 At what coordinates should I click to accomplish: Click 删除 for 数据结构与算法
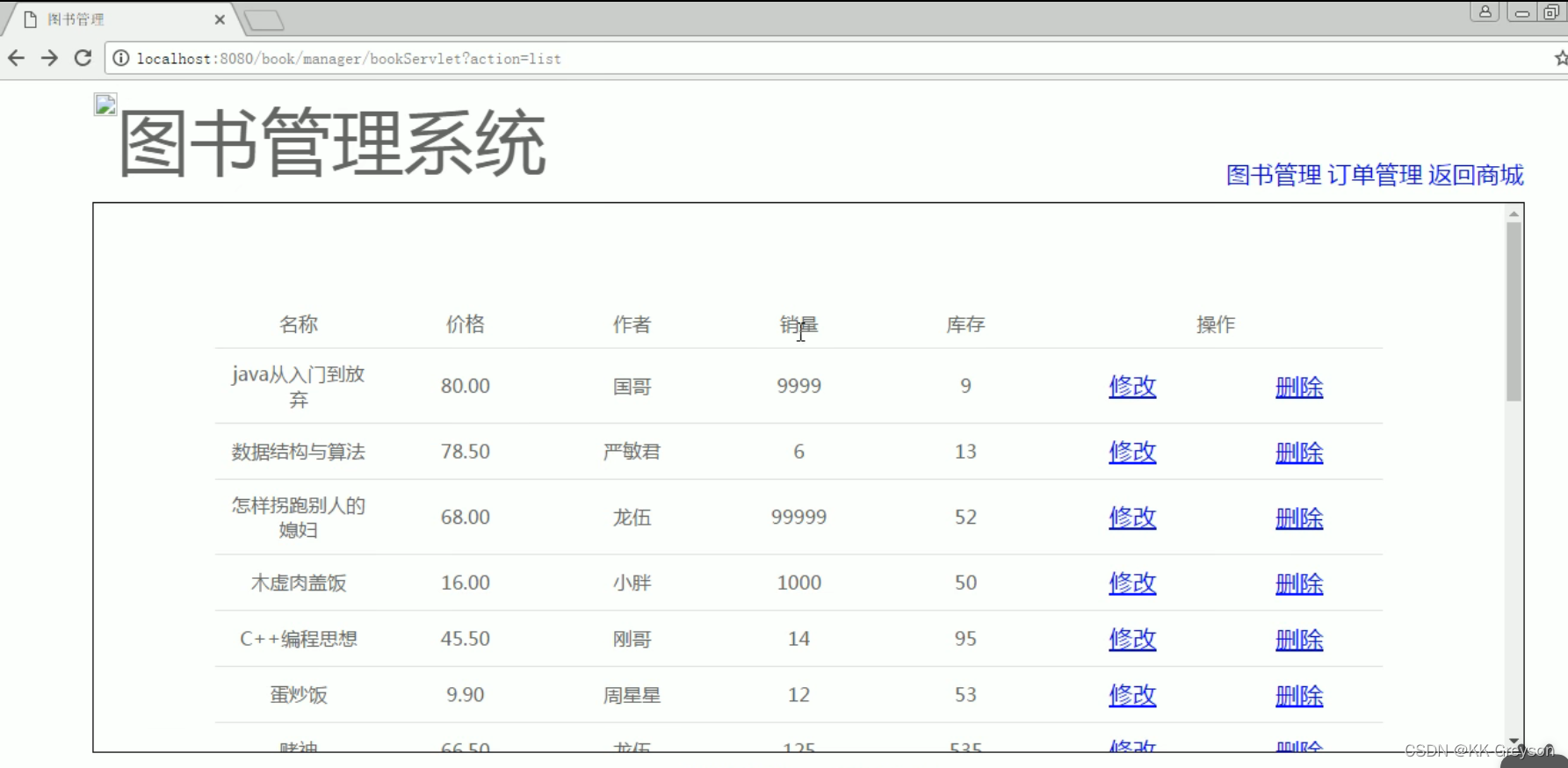tap(1299, 453)
